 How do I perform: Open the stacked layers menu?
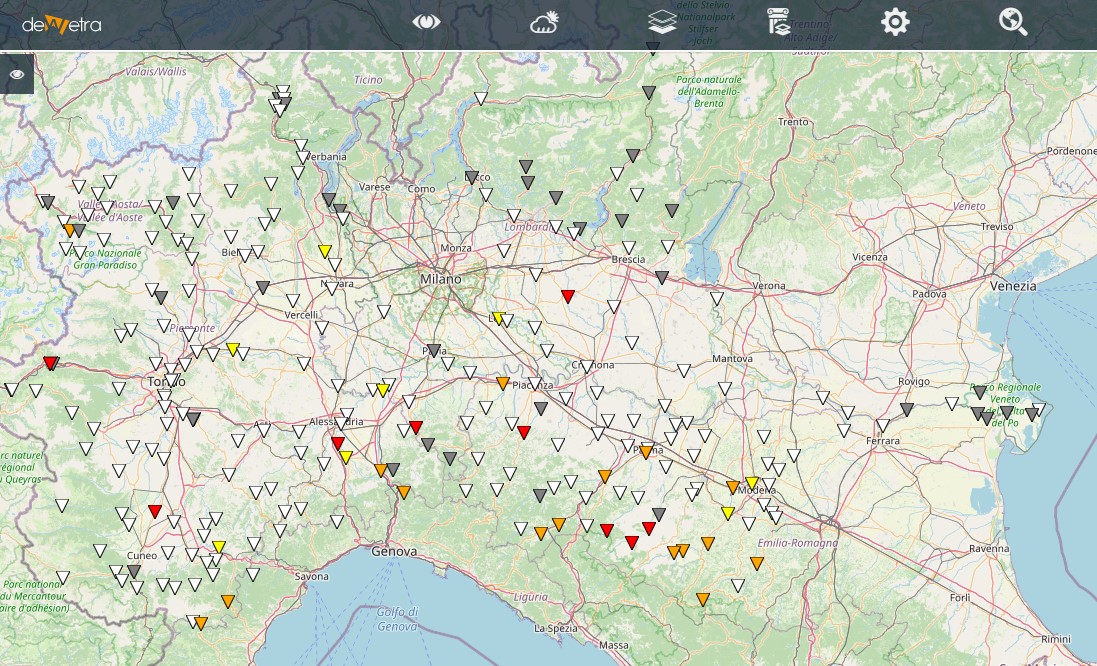tap(661, 23)
